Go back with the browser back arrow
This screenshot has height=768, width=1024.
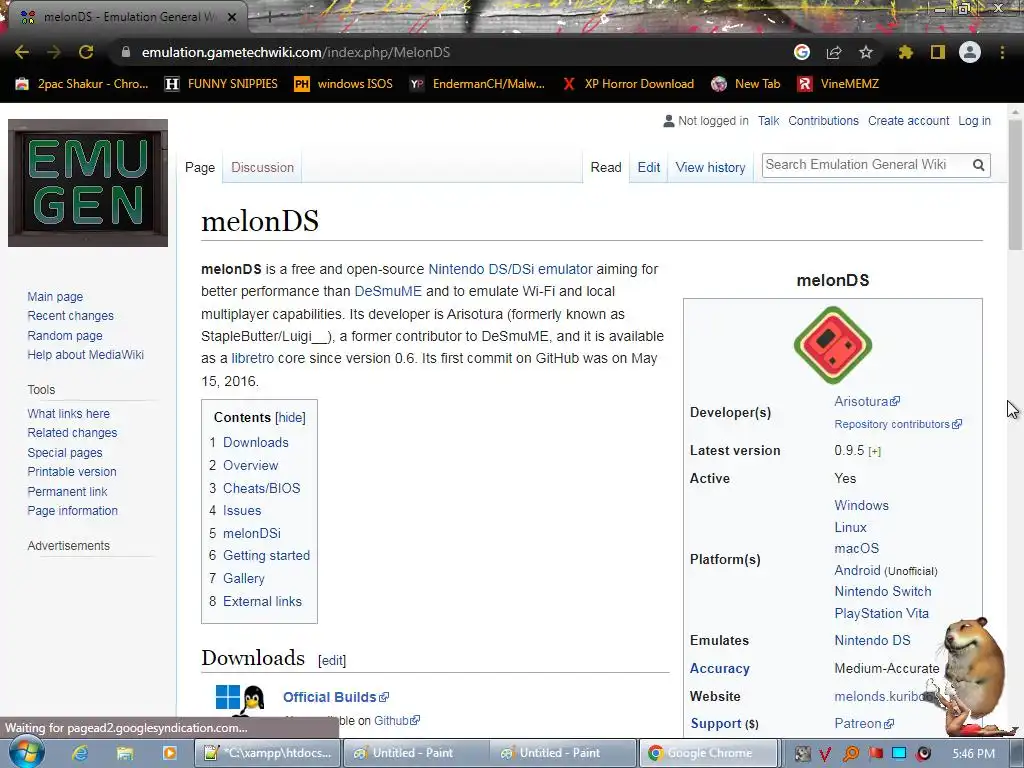pos(22,52)
